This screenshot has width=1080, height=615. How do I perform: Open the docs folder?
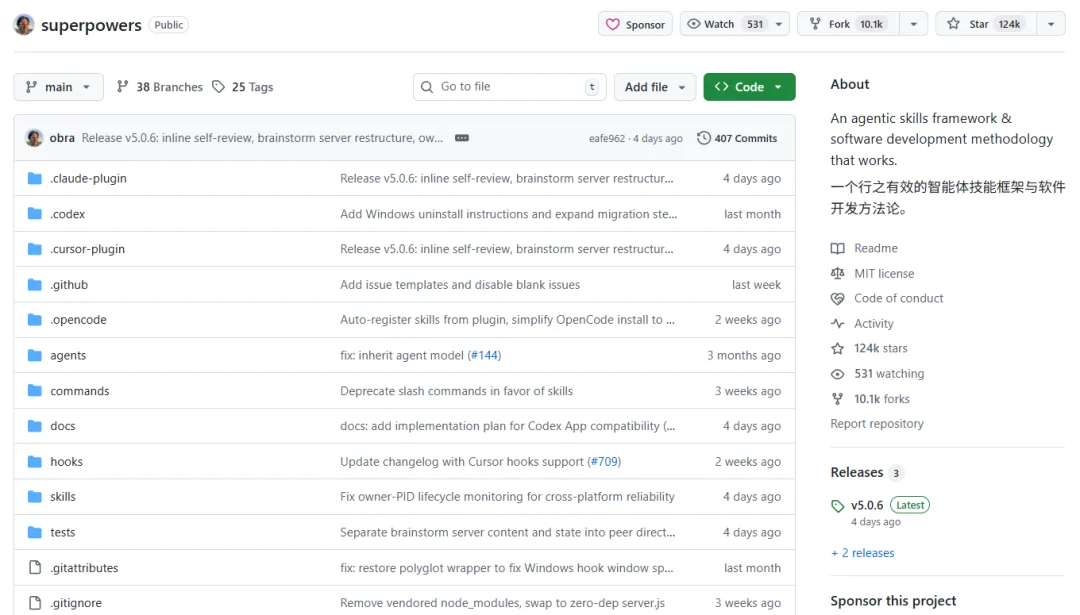point(63,426)
